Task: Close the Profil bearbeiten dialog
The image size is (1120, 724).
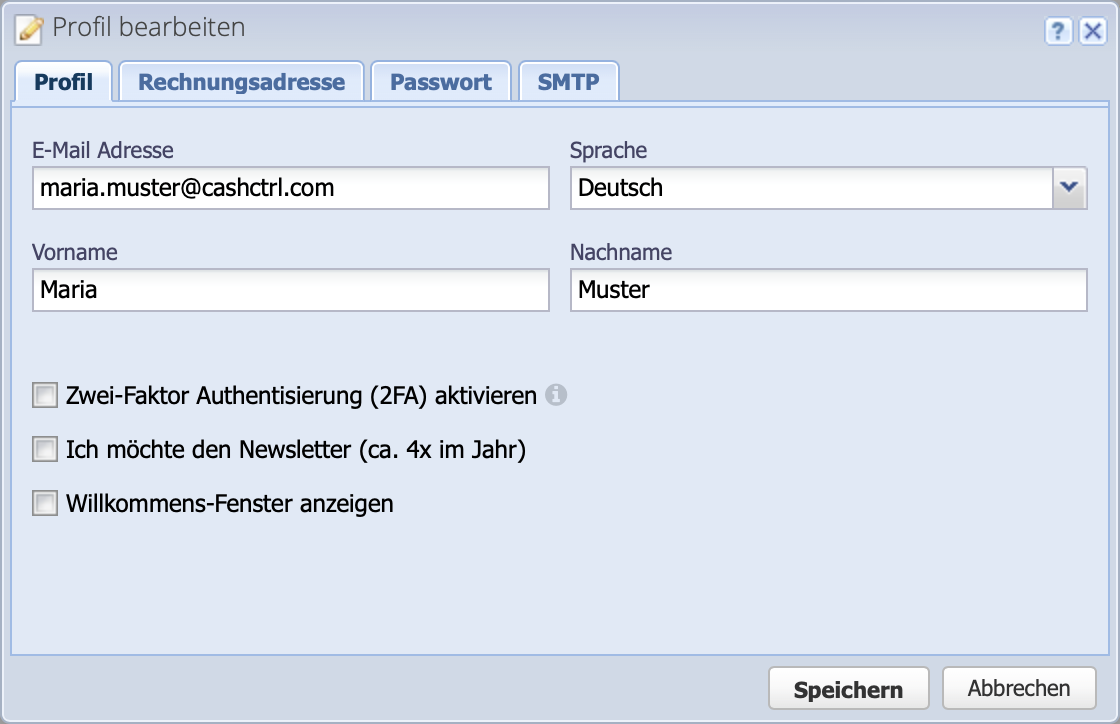Action: (1094, 28)
